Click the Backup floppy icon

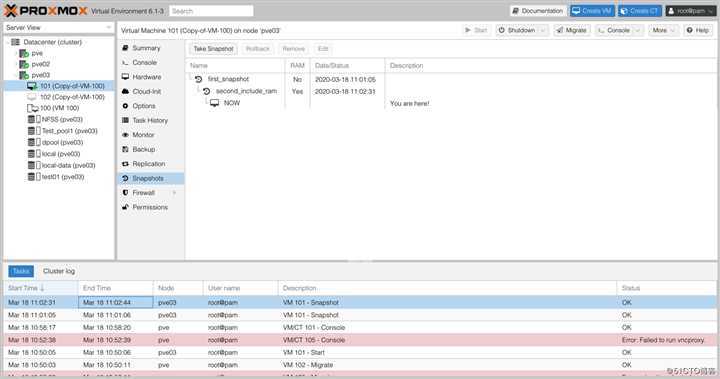[125, 149]
